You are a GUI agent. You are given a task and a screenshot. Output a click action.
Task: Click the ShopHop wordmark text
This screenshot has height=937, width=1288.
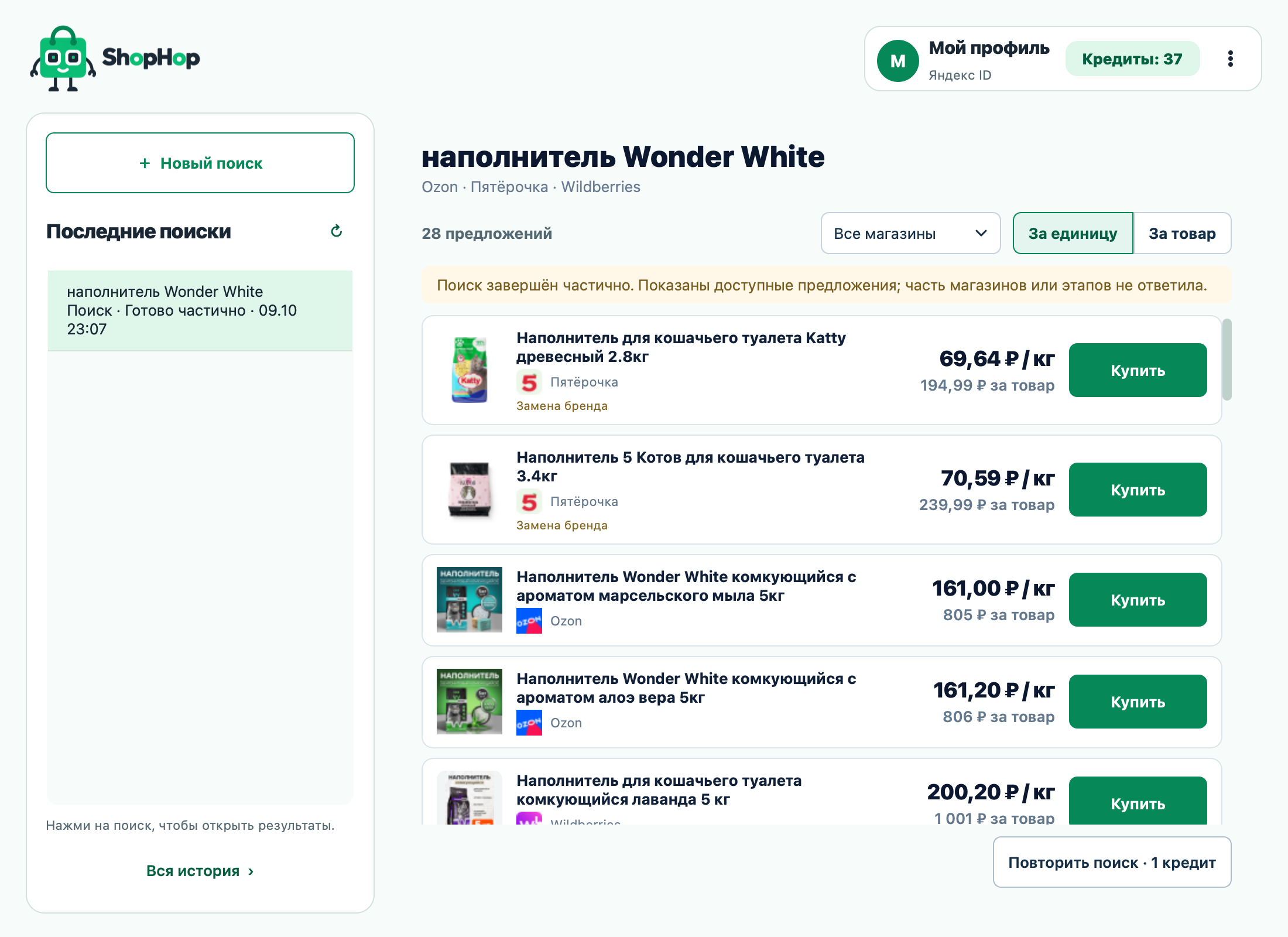151,57
